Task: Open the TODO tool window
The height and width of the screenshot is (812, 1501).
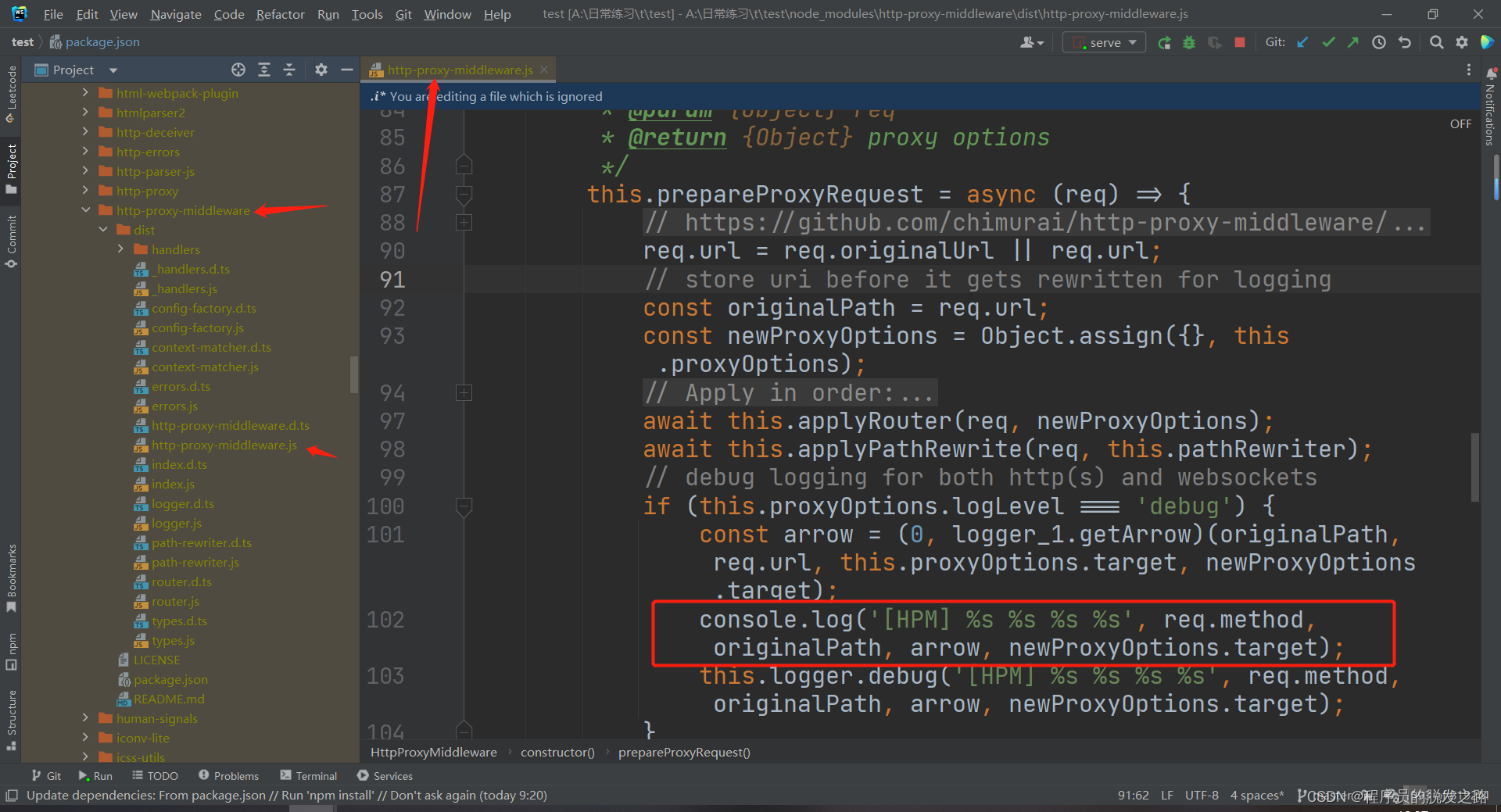Action: 155,776
